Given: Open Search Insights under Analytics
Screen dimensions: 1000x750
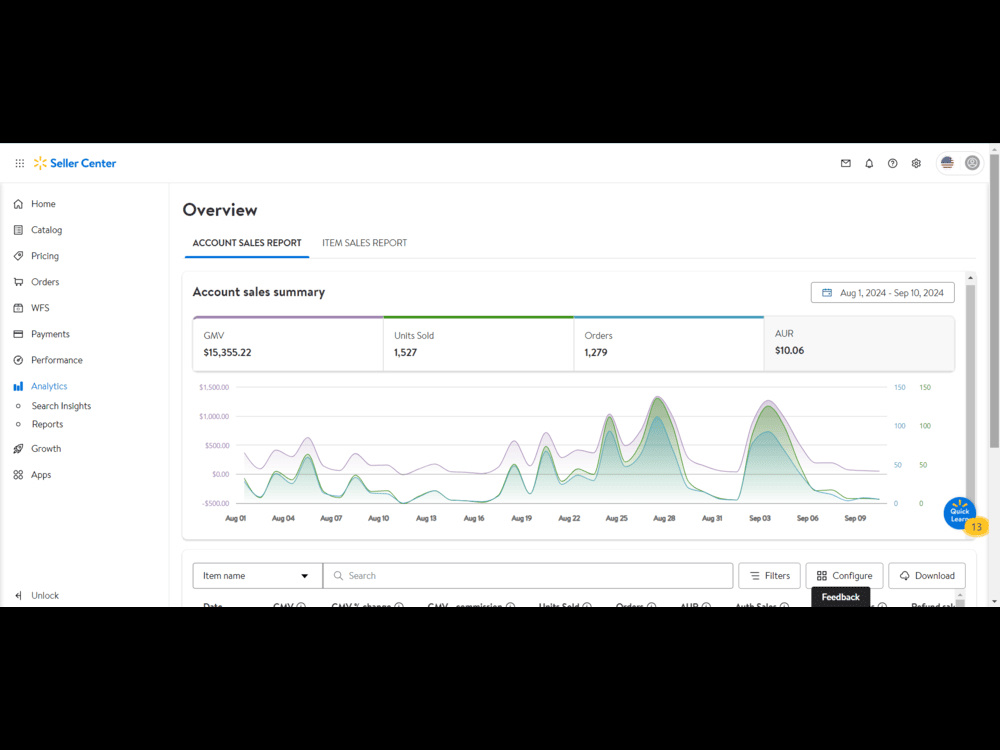Looking at the screenshot, I should [61, 406].
